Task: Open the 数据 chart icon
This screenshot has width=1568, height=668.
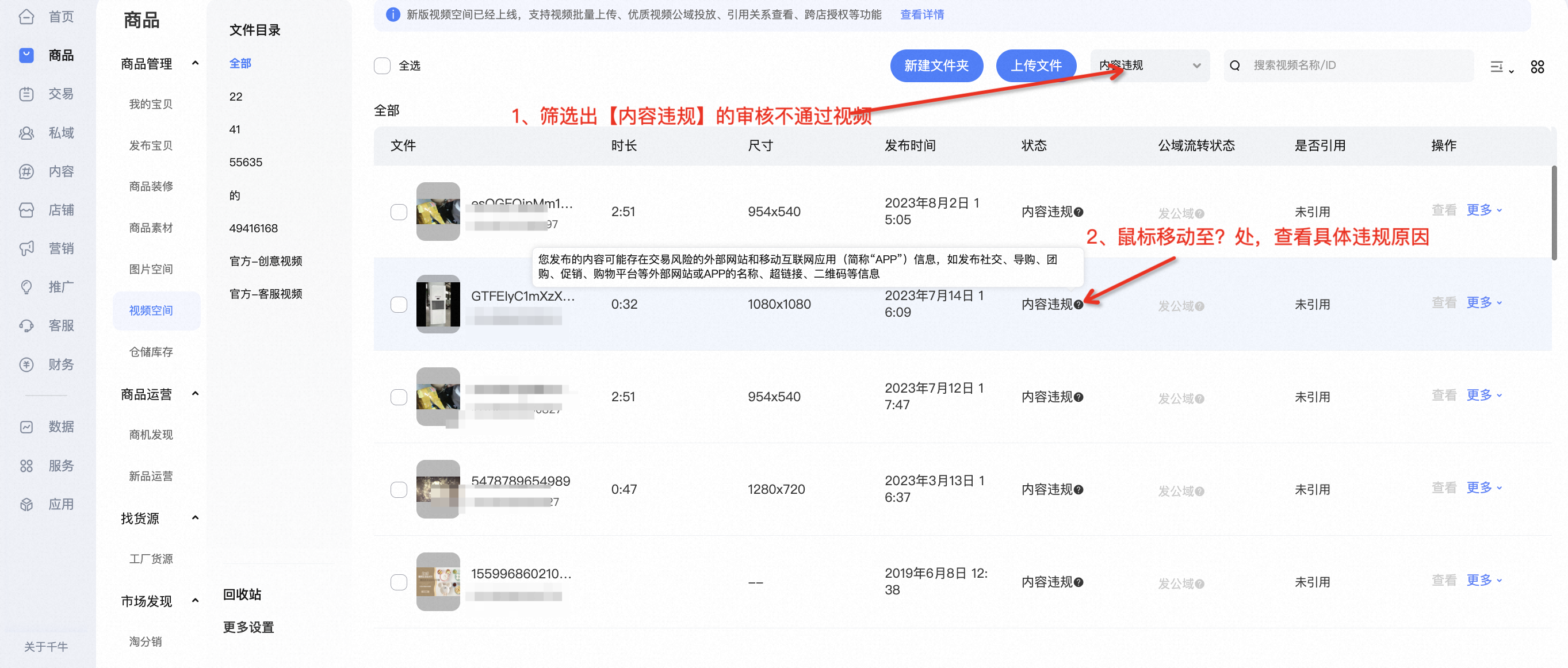Action: pos(26,427)
